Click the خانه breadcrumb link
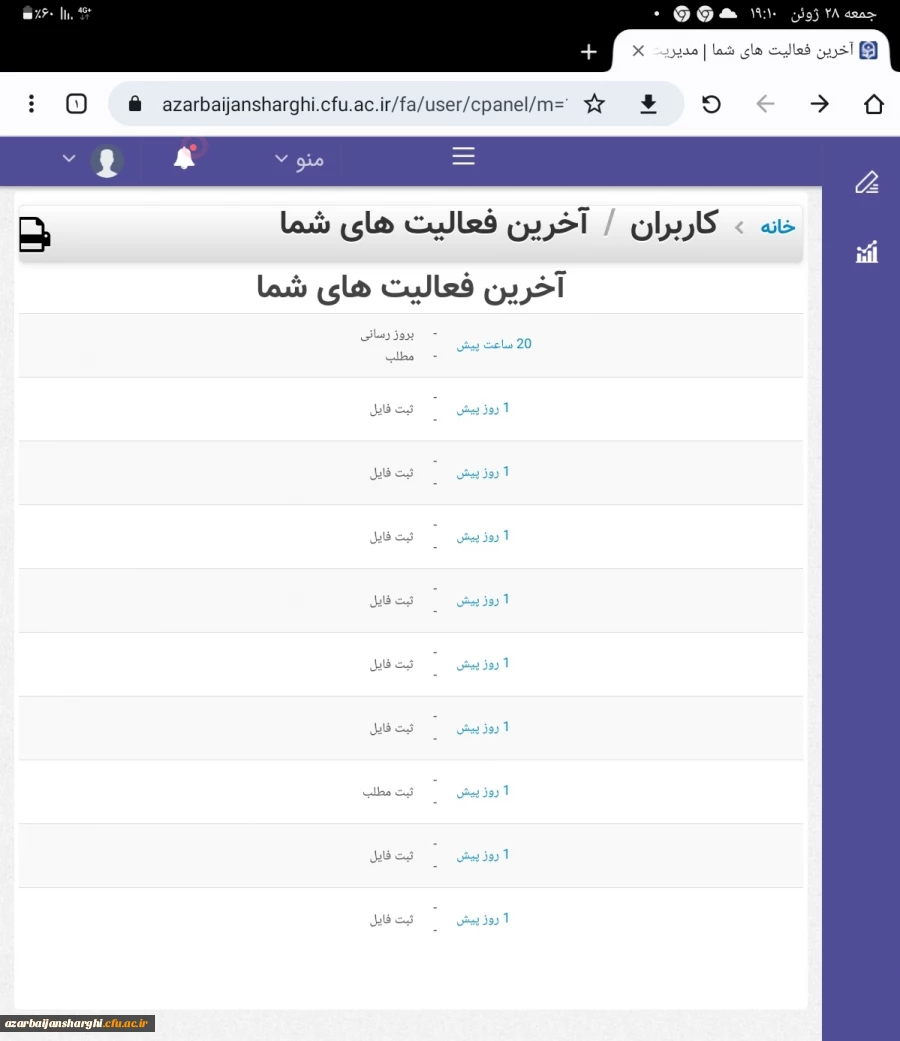Viewport: 900px width, 1041px height. (x=777, y=226)
